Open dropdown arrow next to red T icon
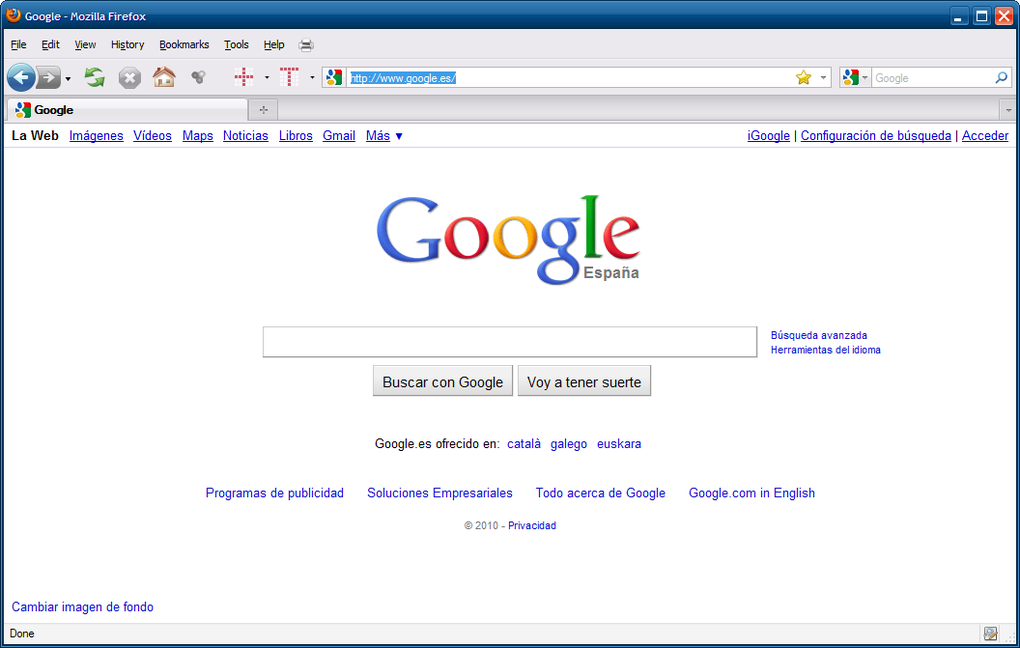The width and height of the screenshot is (1020, 648). tap(312, 77)
